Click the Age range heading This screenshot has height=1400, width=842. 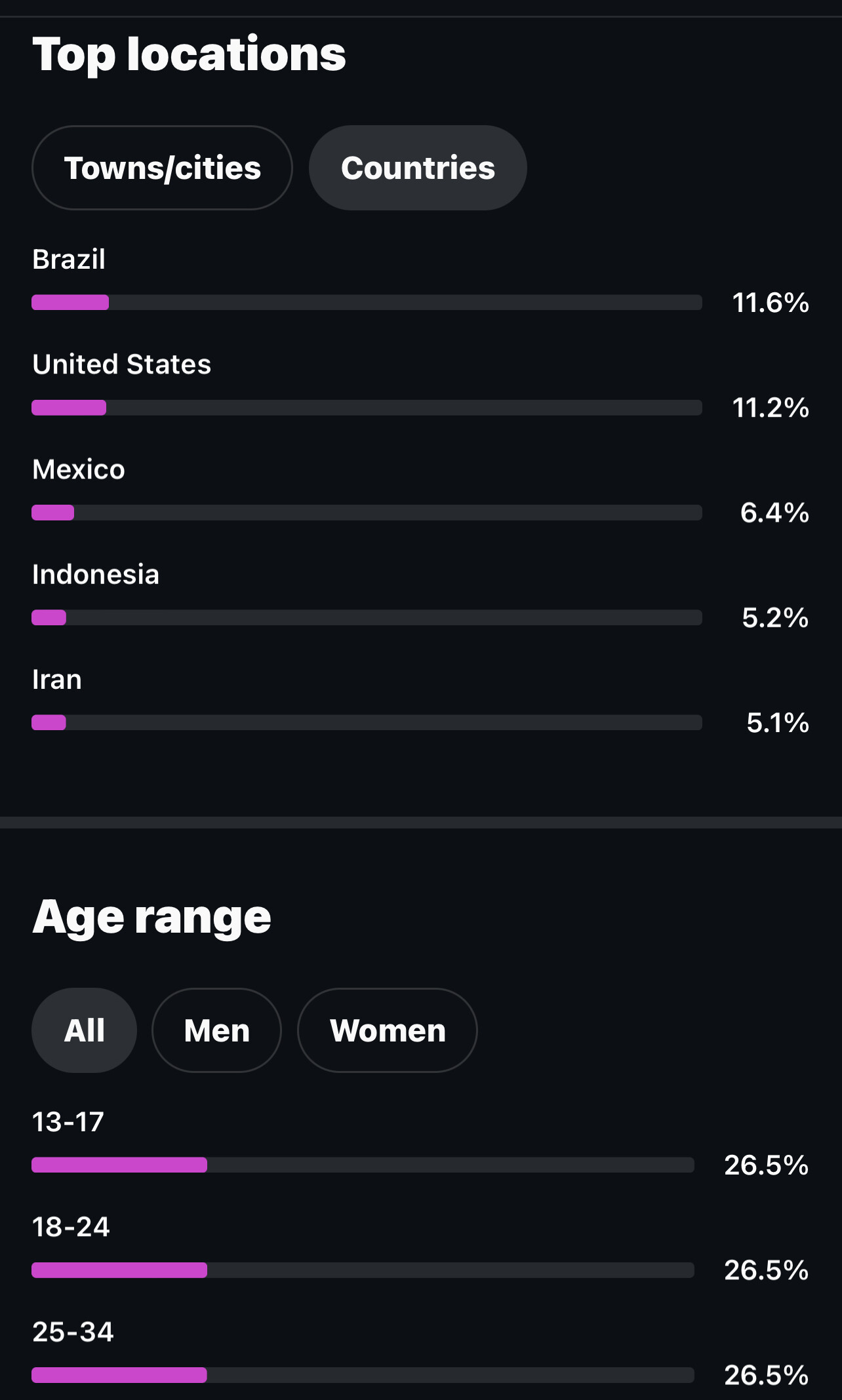(x=151, y=916)
